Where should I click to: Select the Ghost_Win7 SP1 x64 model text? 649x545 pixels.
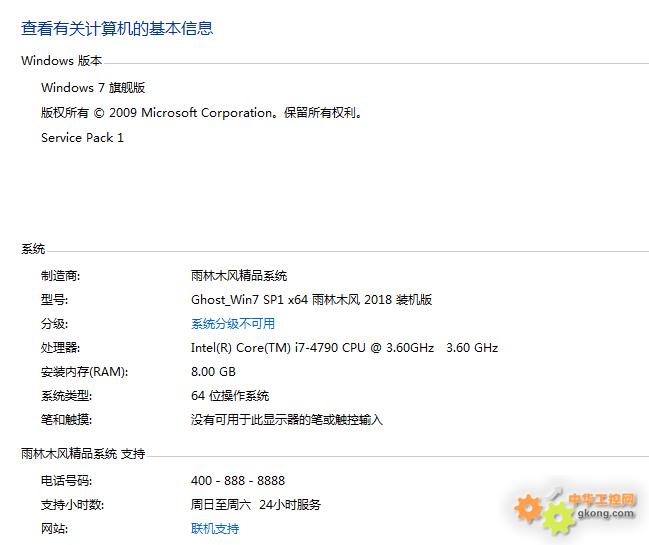pyautogui.click(x=311, y=300)
